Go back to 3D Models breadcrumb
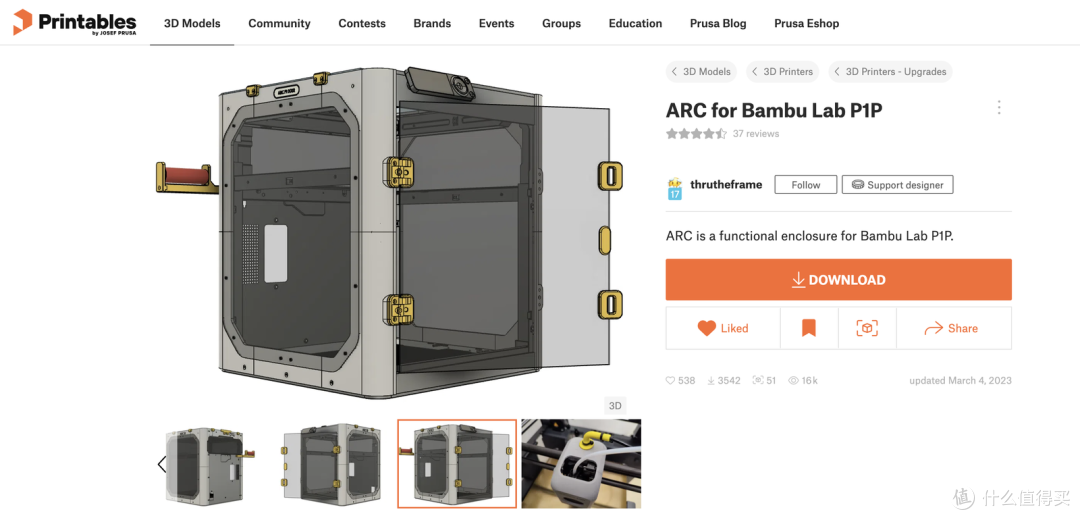This screenshot has width=1080, height=520. [x=701, y=72]
